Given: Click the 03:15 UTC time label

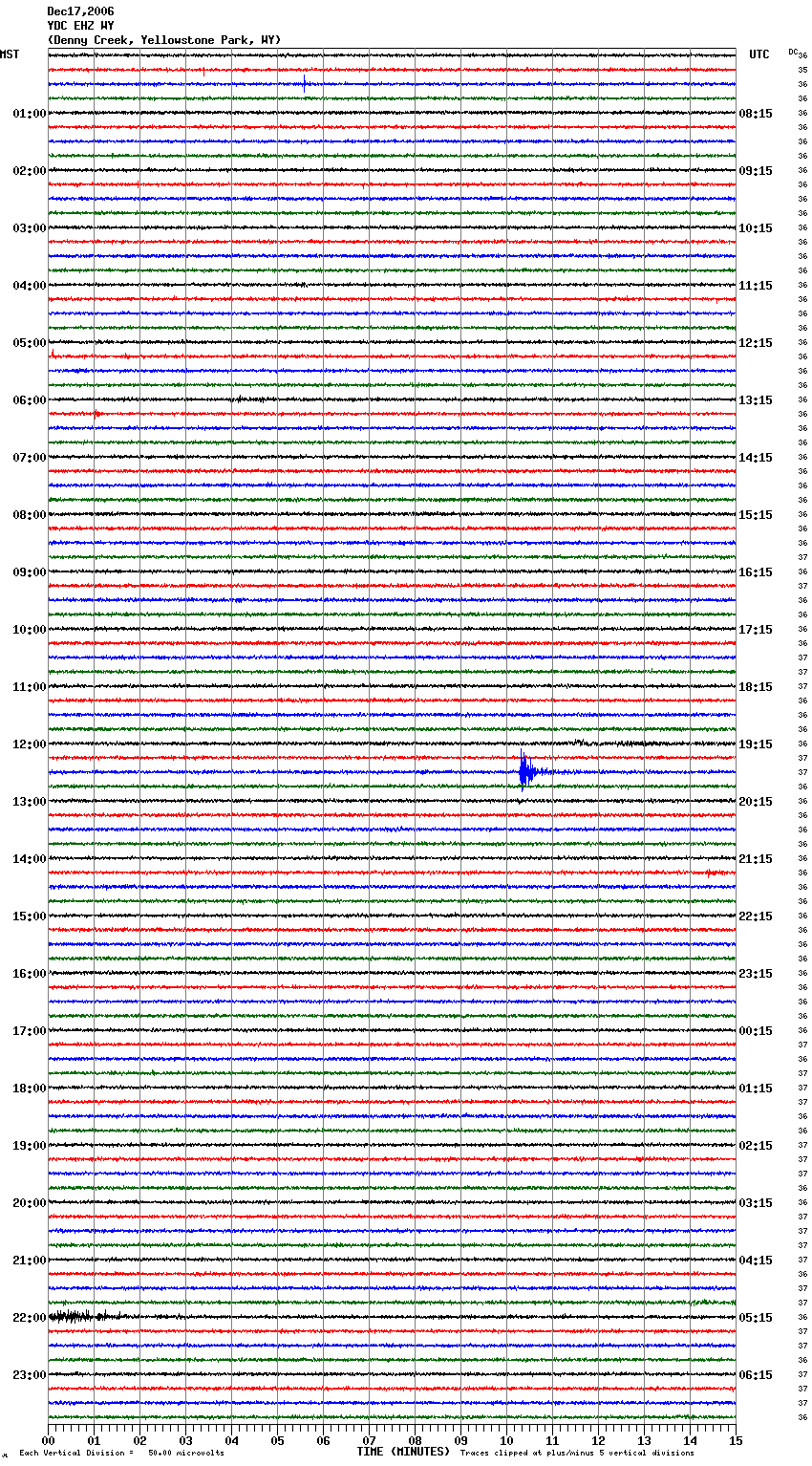Looking at the screenshot, I should 756,1203.
